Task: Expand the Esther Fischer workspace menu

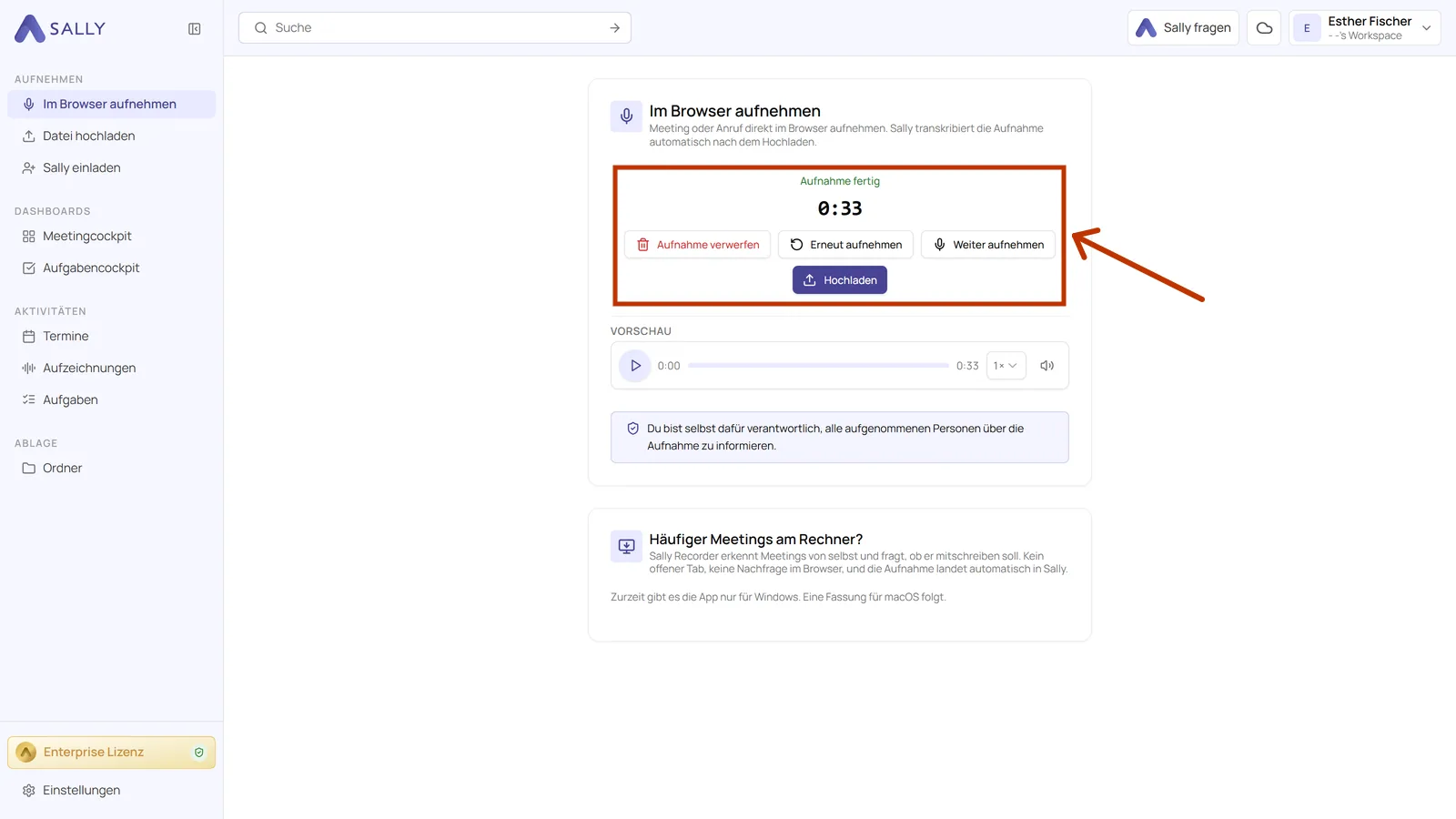Action: (x=1427, y=28)
